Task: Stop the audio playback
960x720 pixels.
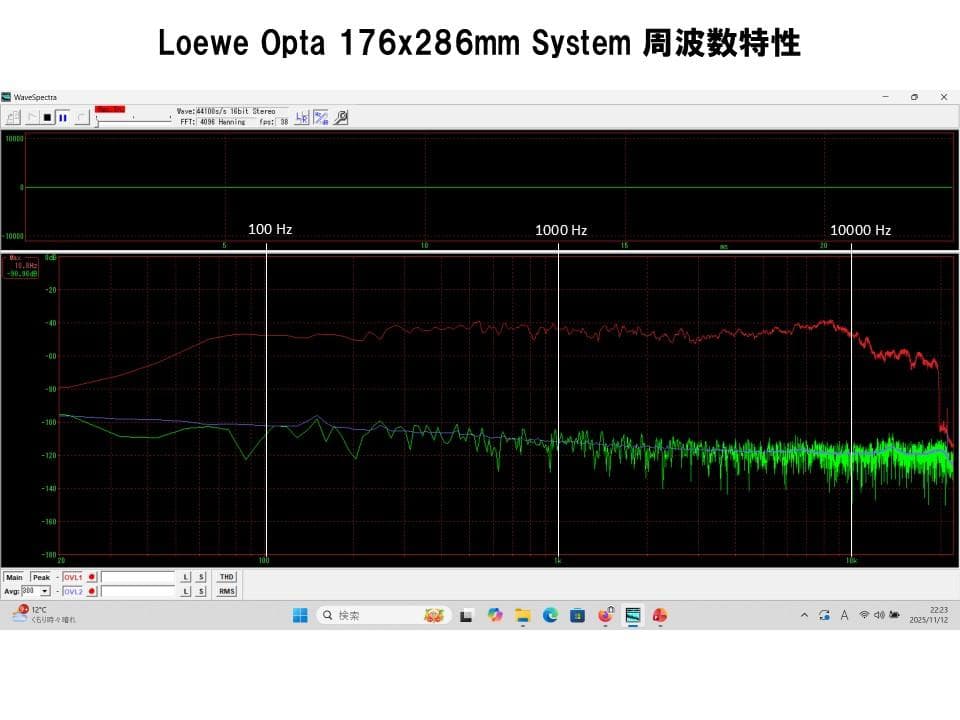Action: [47, 118]
